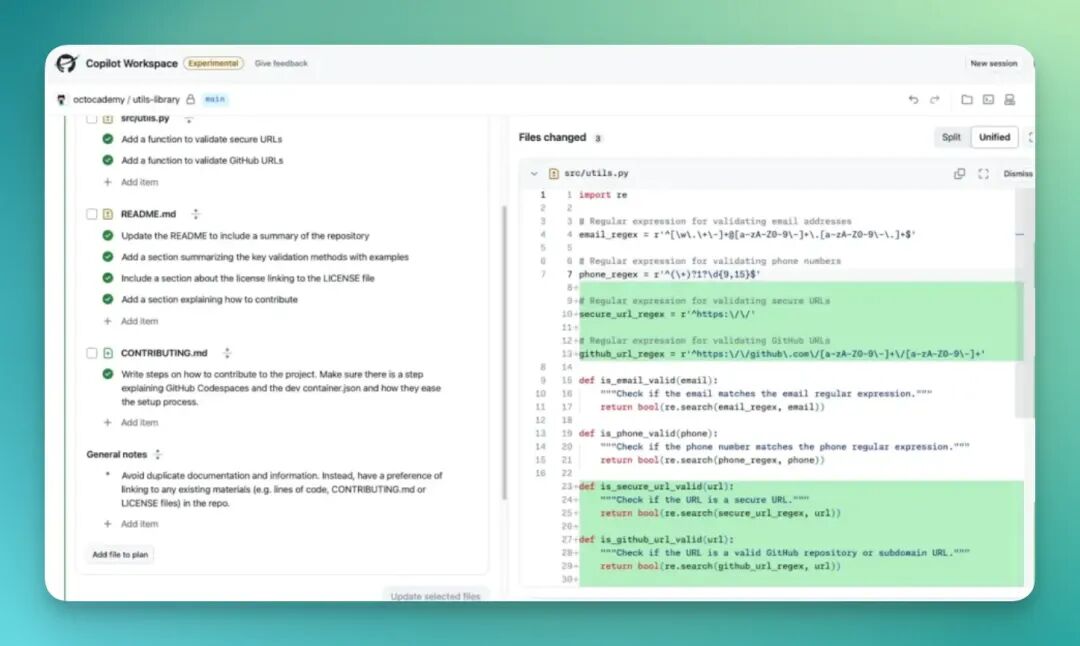Click the diff panel vertical scrollbar

coord(1024,303)
